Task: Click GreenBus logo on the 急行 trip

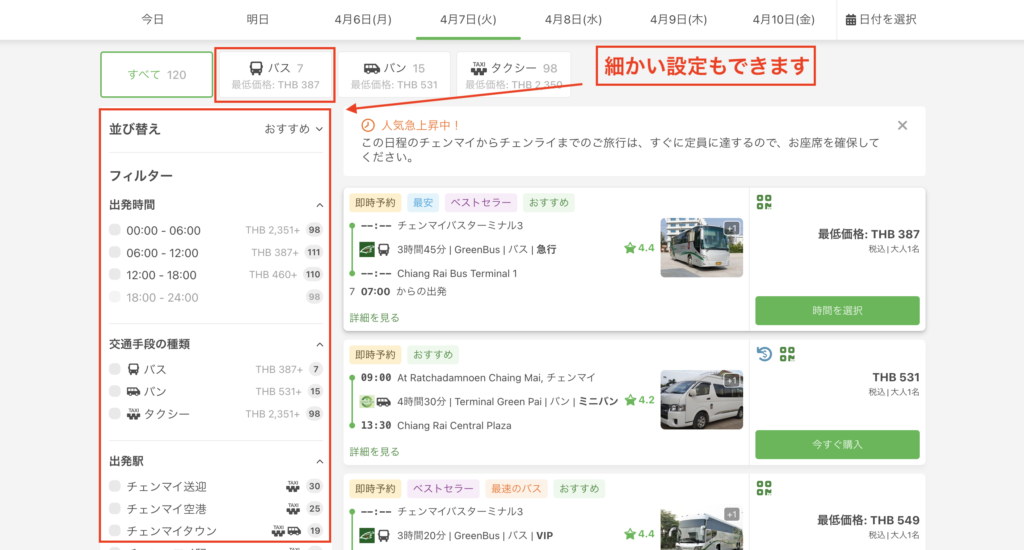Action: (367, 249)
